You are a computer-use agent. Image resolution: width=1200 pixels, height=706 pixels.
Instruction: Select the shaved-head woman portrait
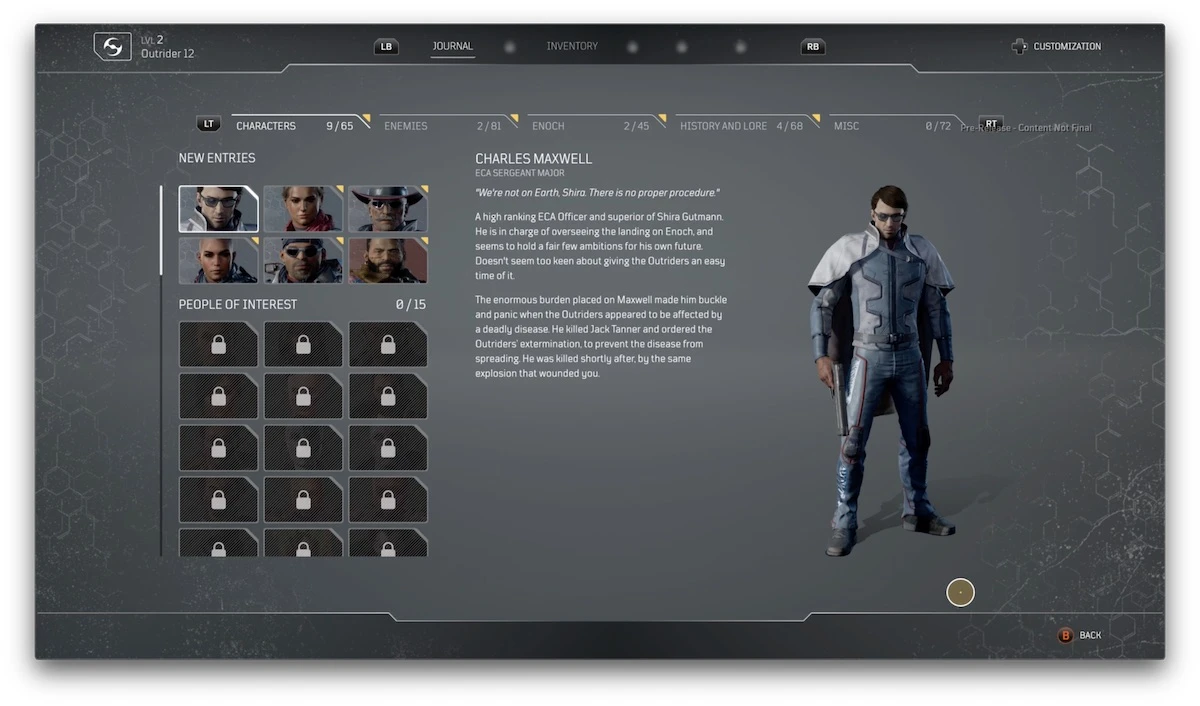point(218,260)
